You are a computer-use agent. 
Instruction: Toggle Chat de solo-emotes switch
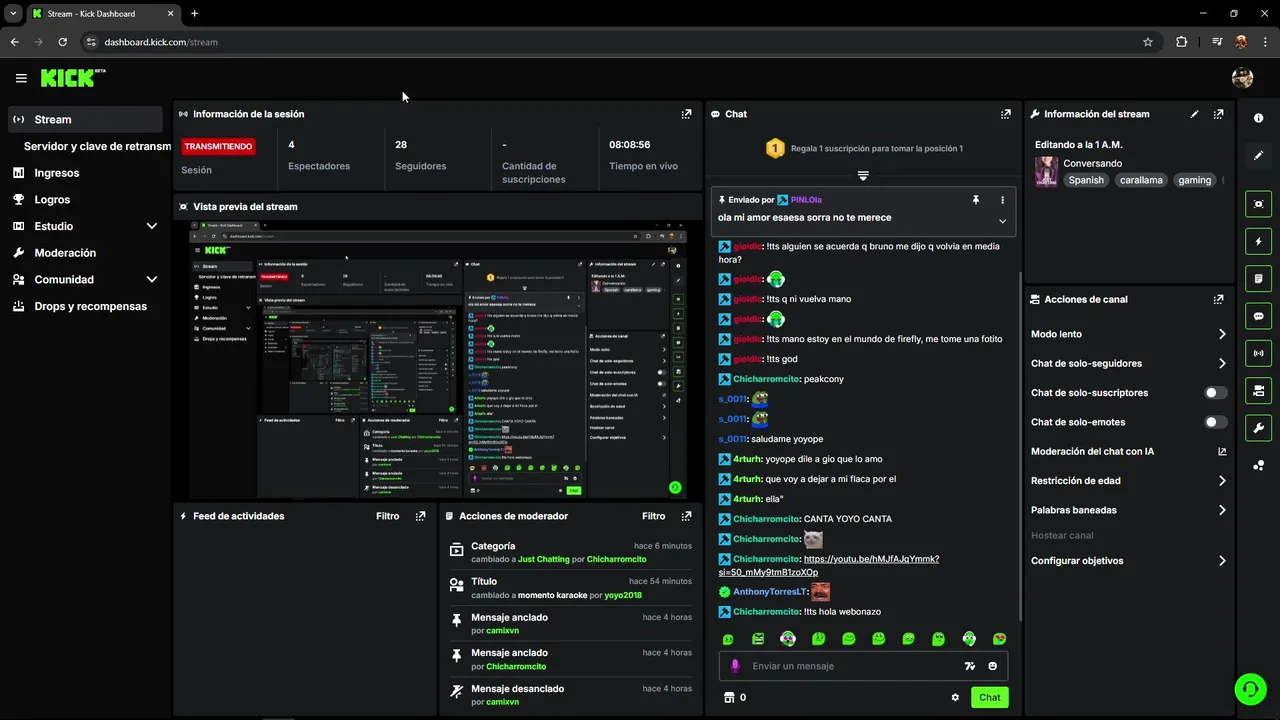[1216, 422]
